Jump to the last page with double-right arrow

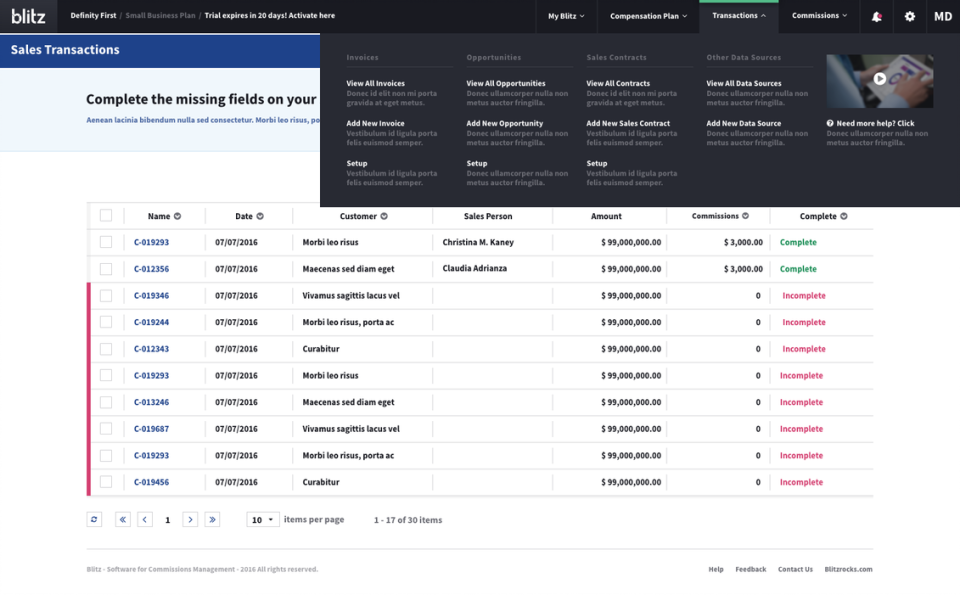pos(212,520)
